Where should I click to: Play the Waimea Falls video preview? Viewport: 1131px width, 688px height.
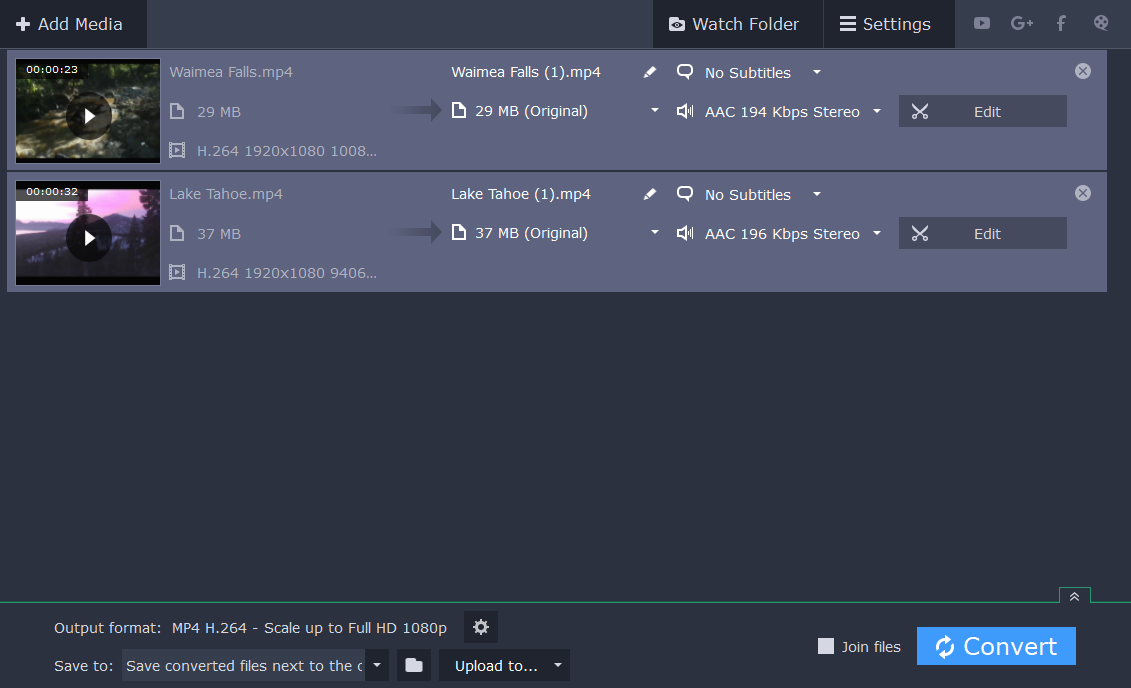(x=89, y=116)
